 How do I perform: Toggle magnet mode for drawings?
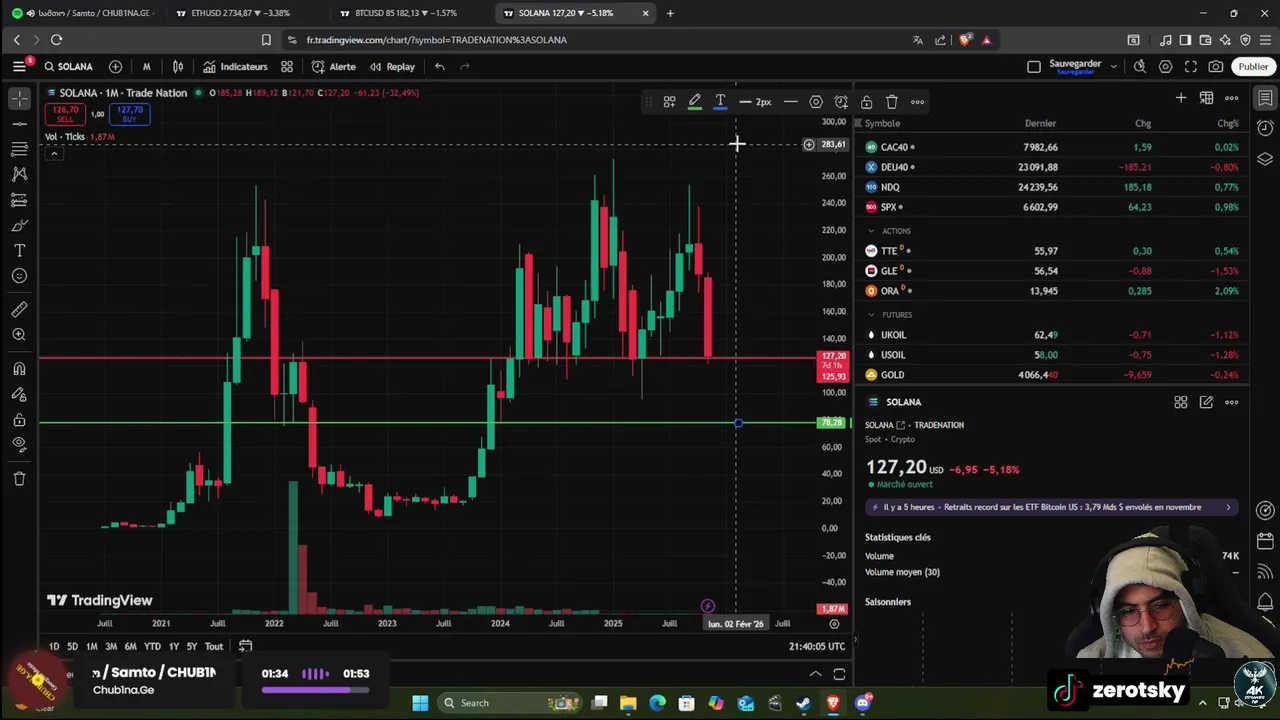click(x=19, y=369)
